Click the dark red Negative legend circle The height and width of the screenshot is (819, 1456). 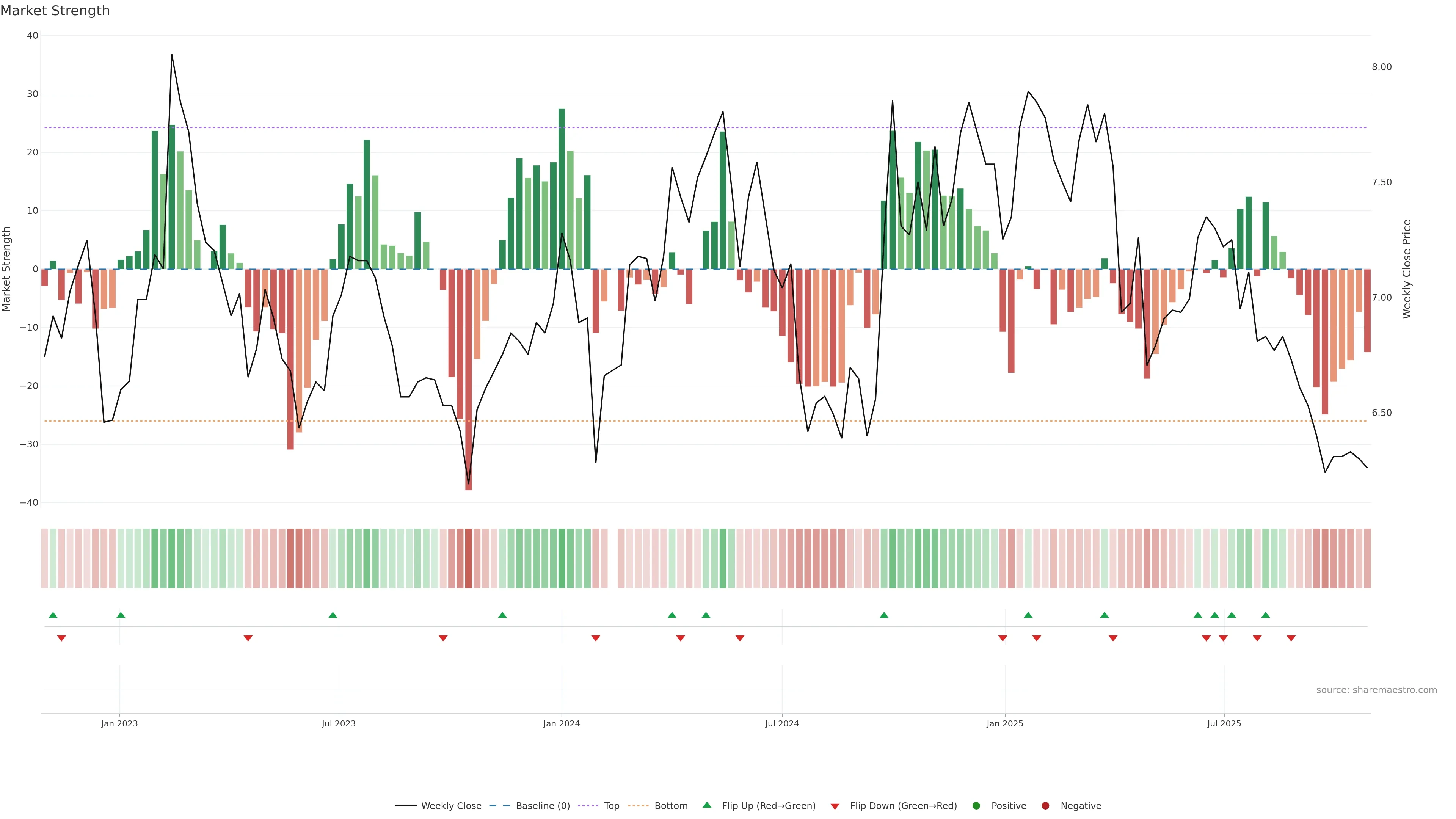tap(1045, 806)
